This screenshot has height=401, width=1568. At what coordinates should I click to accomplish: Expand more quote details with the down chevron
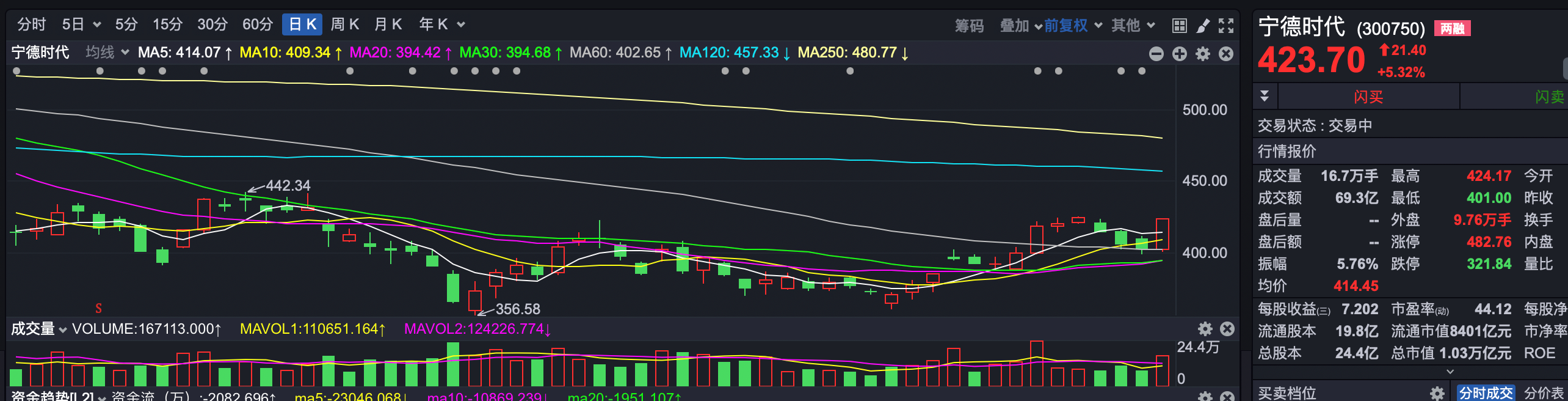point(1450,371)
